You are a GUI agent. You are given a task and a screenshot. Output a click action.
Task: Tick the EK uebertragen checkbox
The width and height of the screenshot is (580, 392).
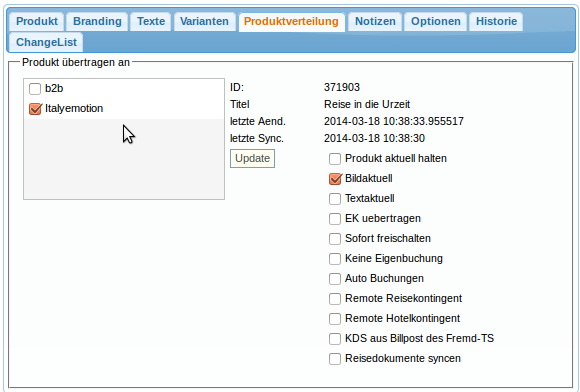[335, 219]
